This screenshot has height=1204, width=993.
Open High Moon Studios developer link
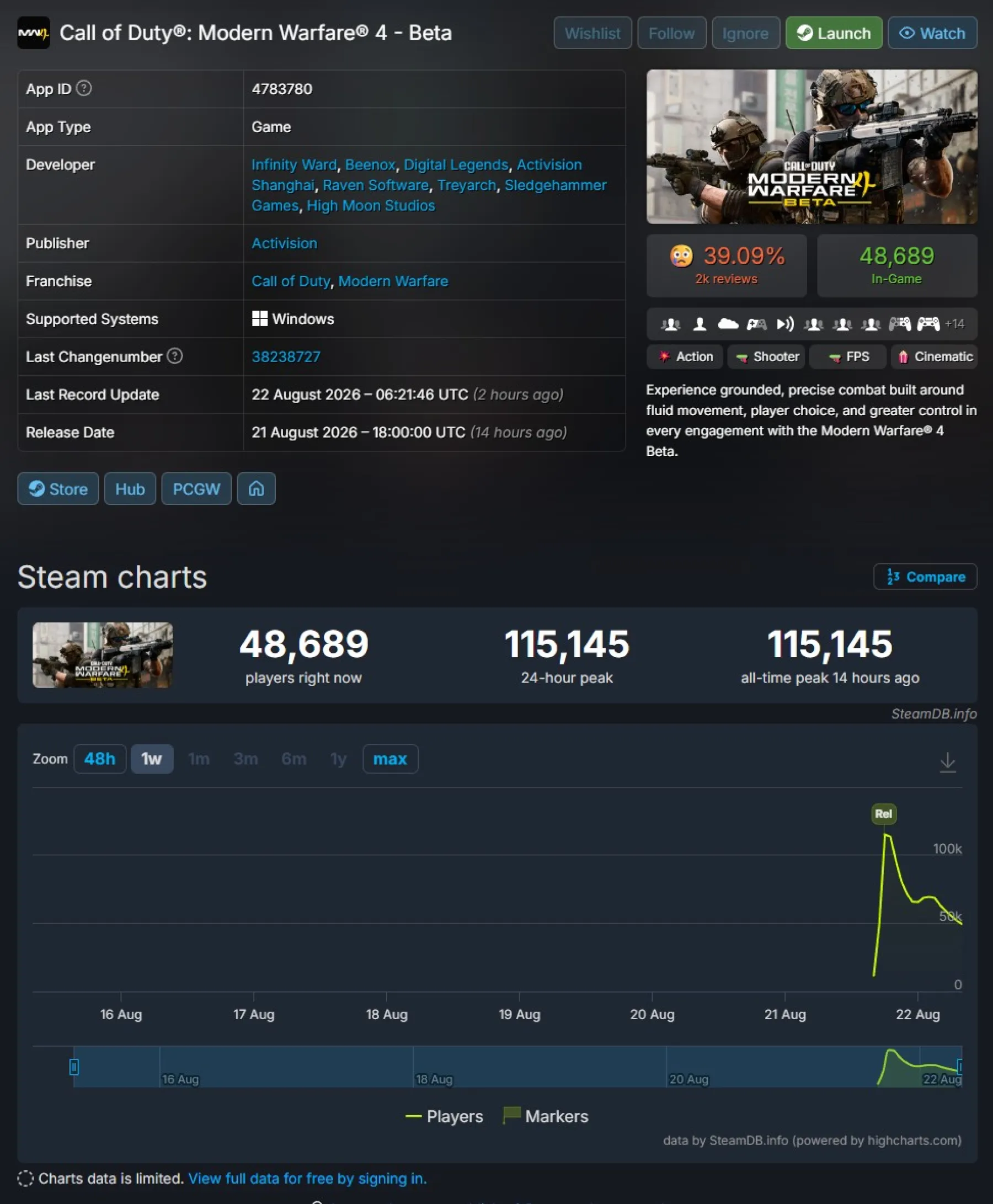click(x=371, y=206)
